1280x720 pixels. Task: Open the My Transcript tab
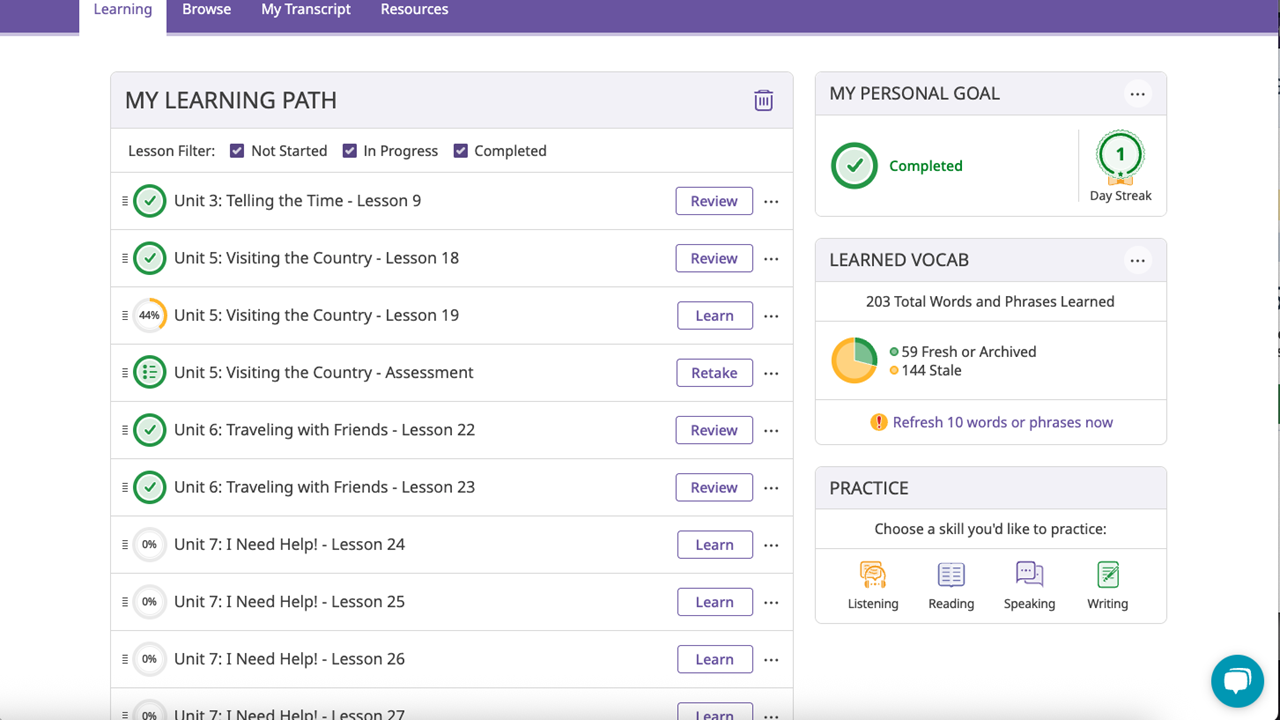[306, 10]
